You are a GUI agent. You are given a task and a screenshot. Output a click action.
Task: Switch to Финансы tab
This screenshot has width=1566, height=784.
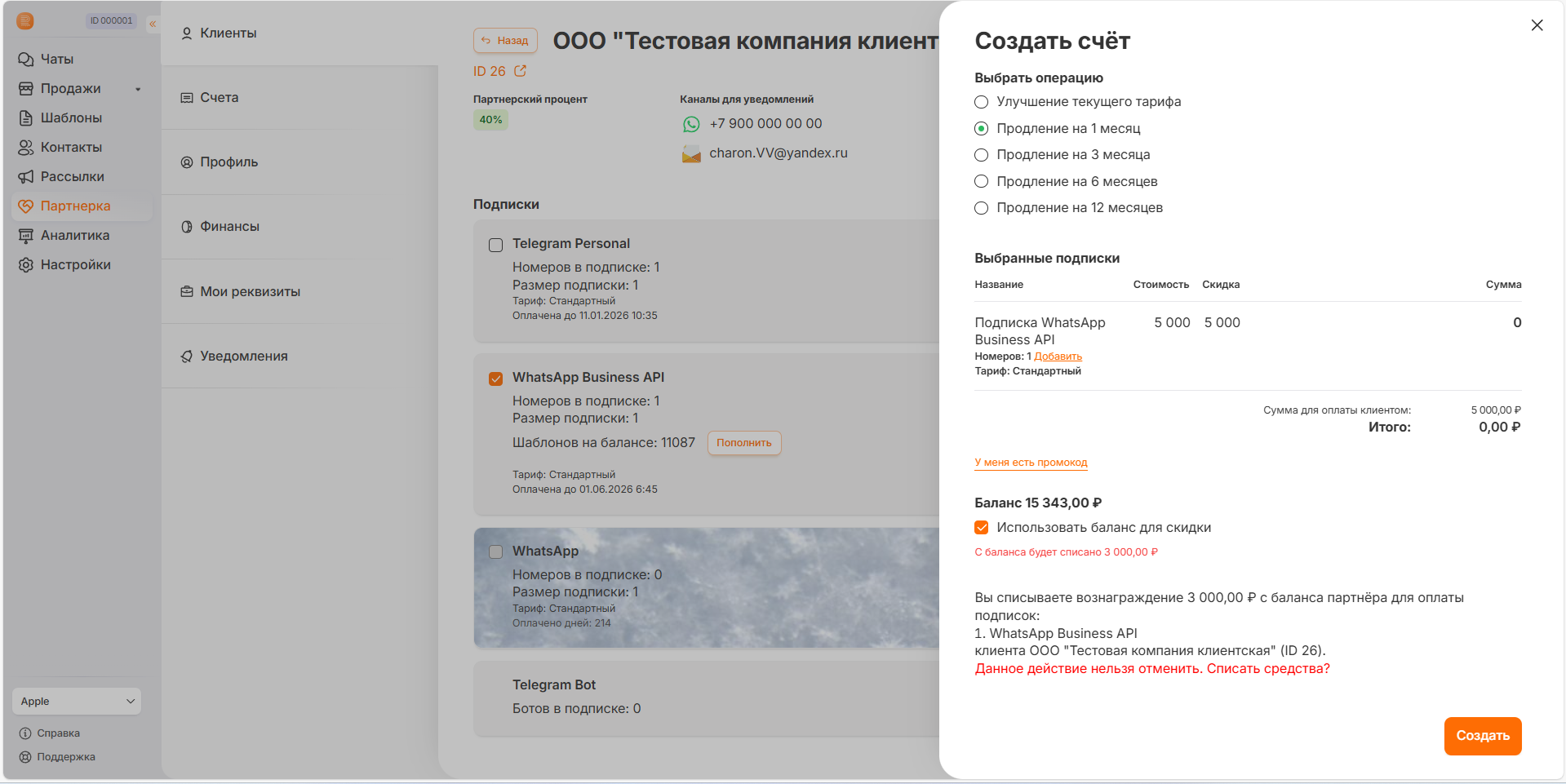pos(230,227)
